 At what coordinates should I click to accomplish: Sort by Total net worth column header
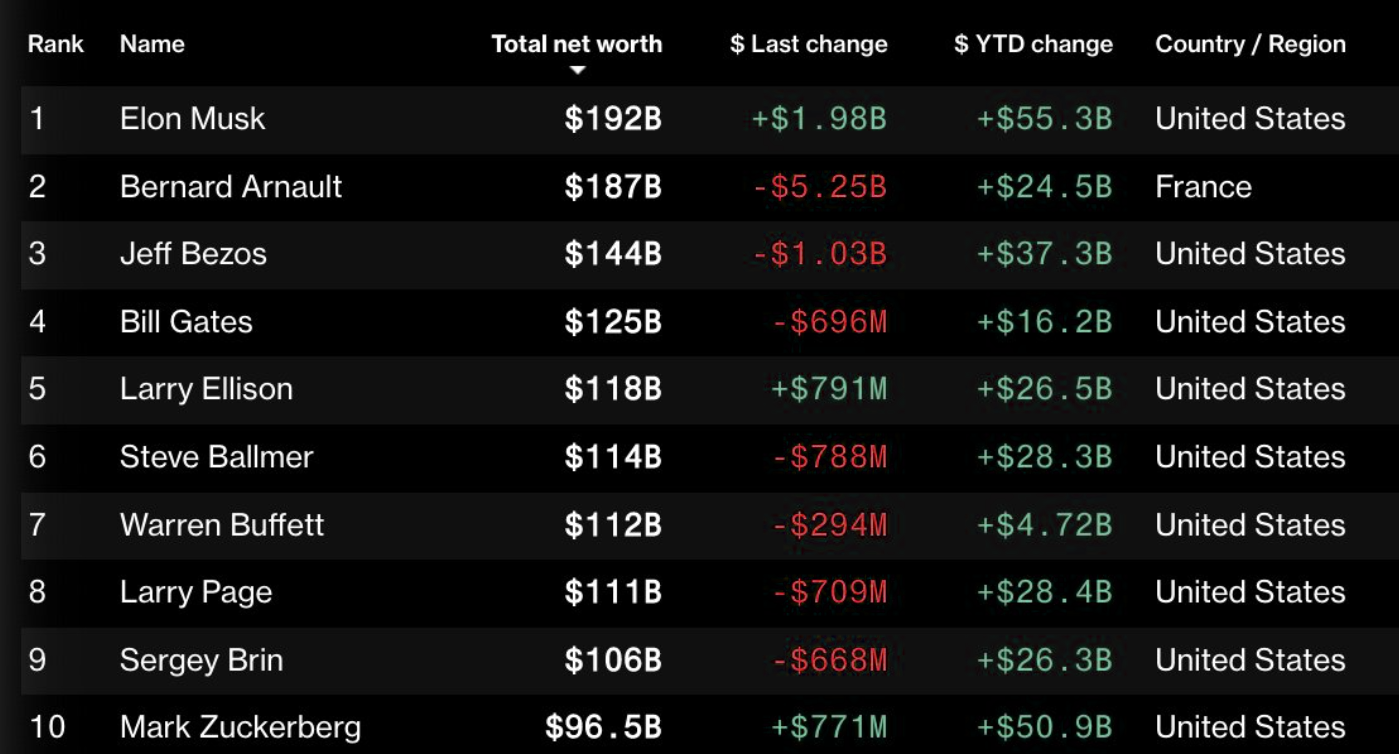[x=576, y=44]
